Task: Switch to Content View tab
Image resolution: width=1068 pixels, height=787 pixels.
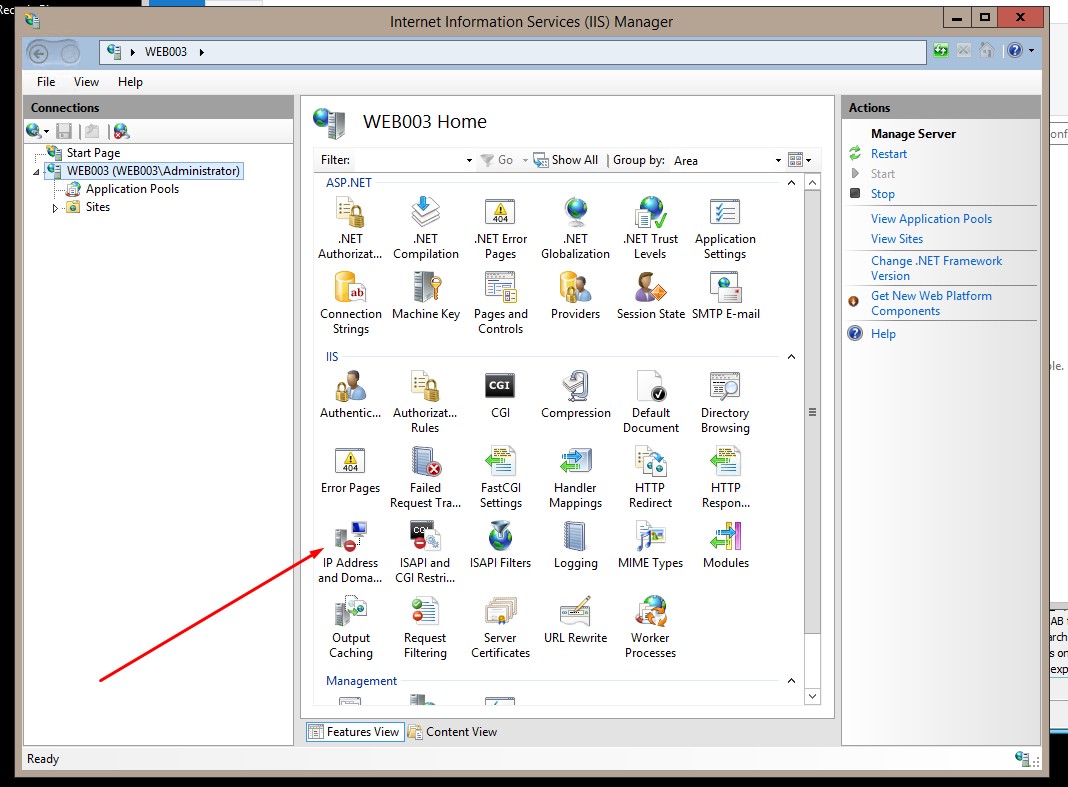Action: click(x=453, y=732)
